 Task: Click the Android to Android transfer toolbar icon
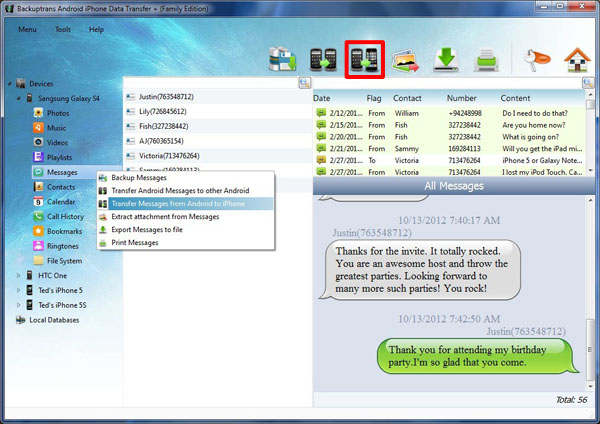tap(323, 60)
